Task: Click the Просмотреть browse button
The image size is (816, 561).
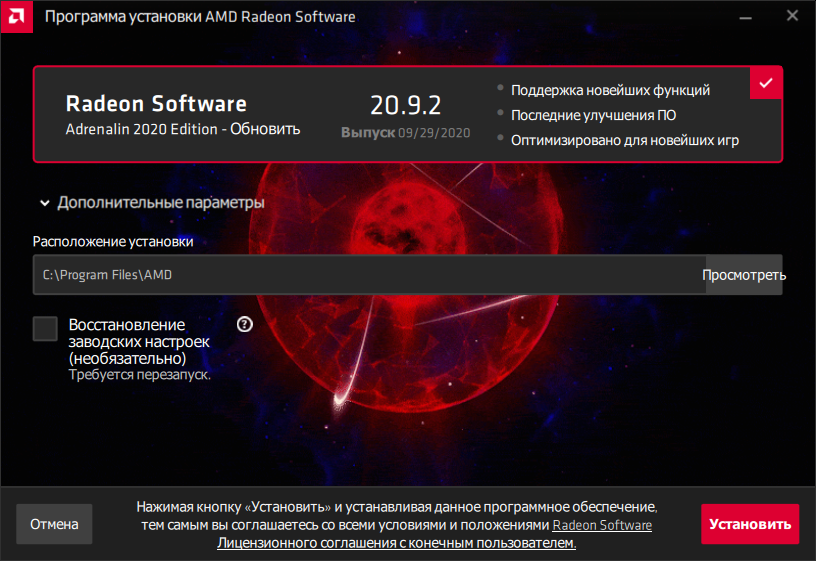Action: (x=744, y=275)
